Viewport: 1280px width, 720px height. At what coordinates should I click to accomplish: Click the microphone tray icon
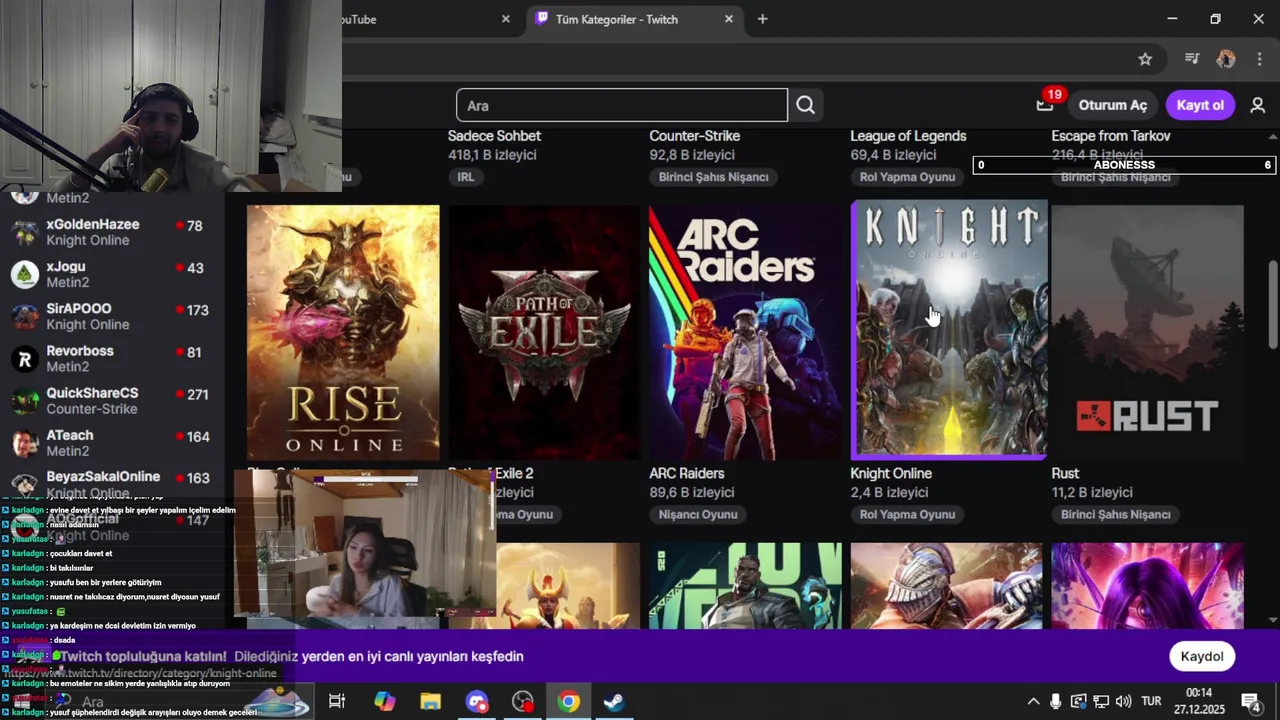pos(1055,701)
